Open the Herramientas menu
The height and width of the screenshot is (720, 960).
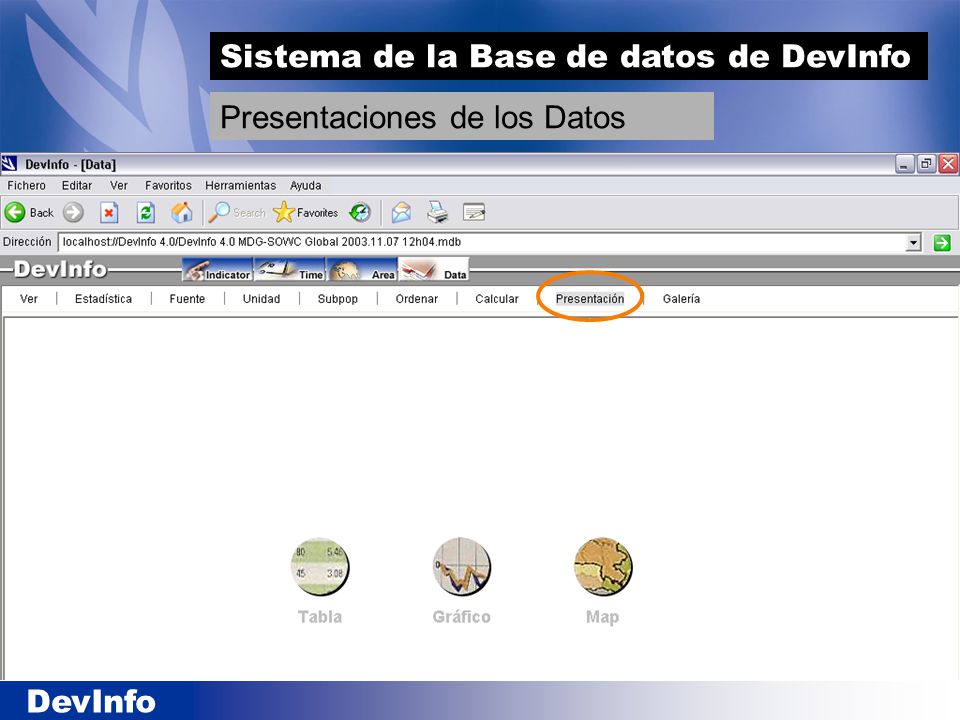click(x=241, y=186)
